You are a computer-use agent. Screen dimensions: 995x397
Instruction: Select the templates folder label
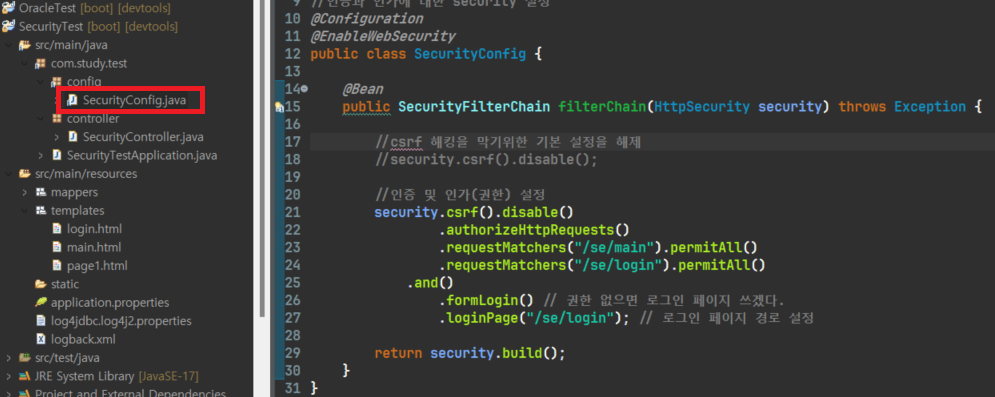coord(77,211)
